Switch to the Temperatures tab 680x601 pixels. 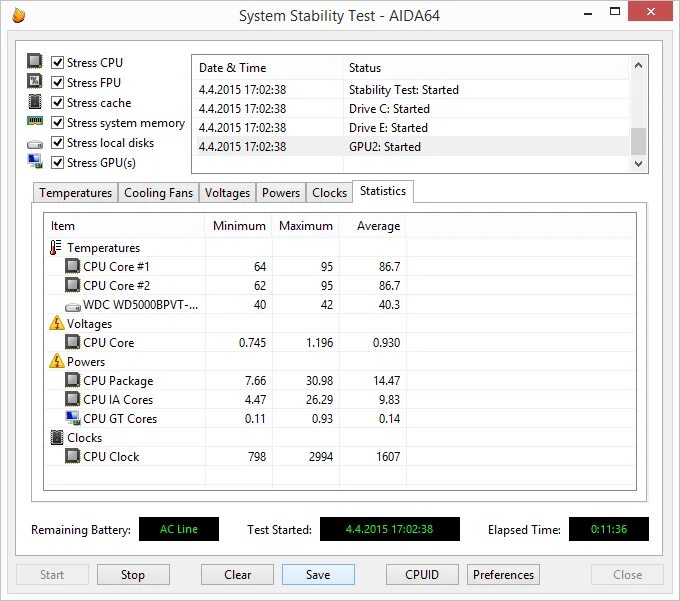[x=75, y=193]
